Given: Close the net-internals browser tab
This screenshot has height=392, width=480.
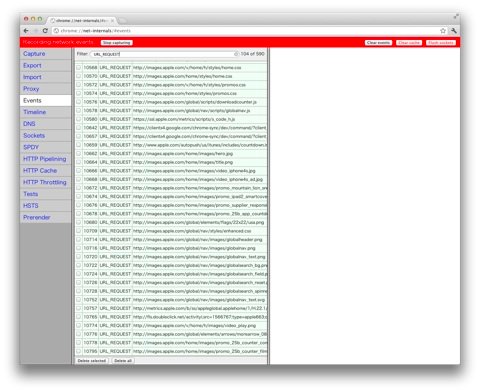Looking at the screenshot, I should click(112, 21).
